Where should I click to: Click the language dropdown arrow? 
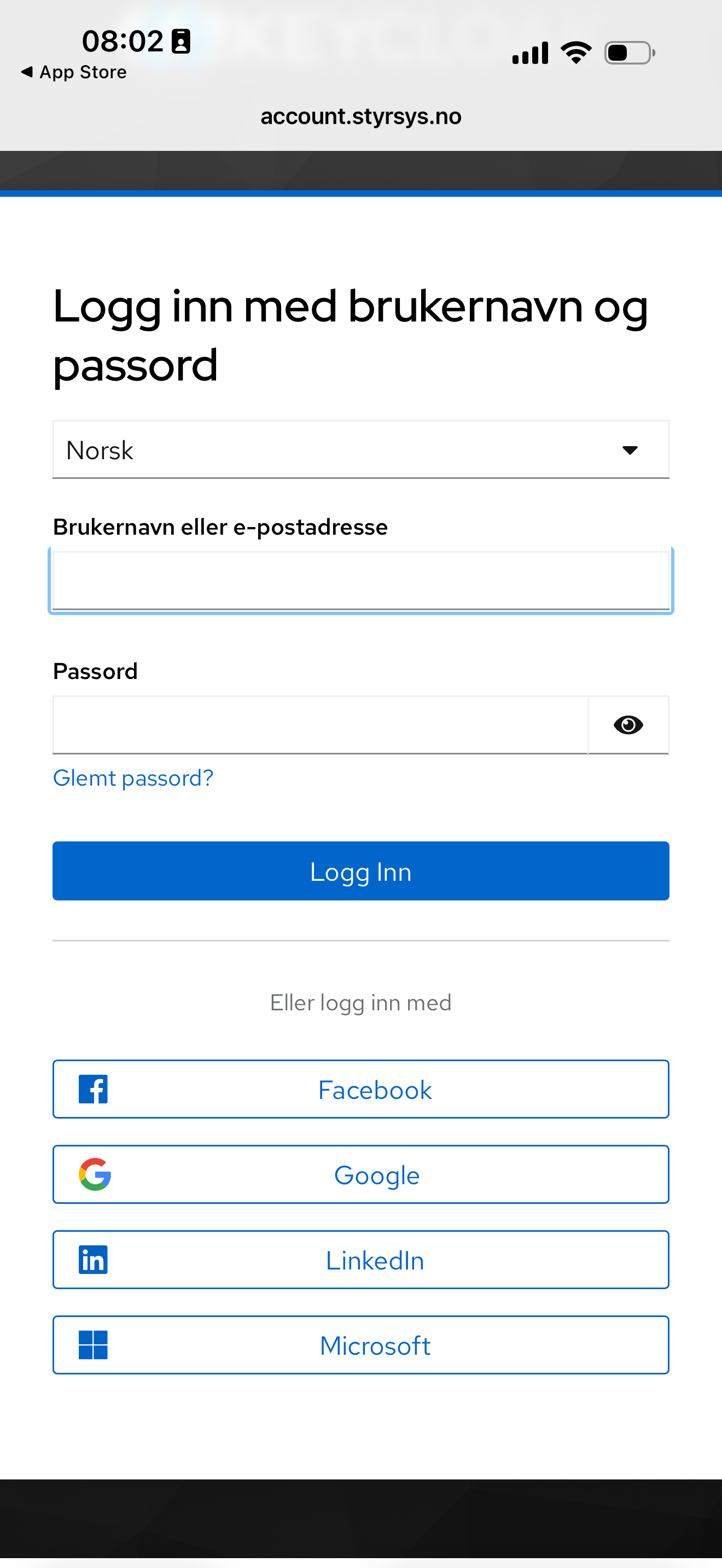[630, 450]
